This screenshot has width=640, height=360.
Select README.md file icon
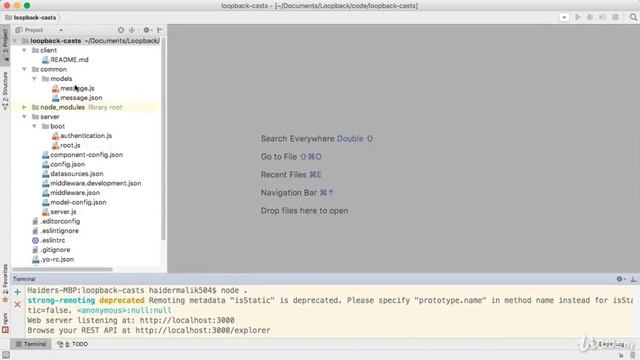click(x=45, y=60)
